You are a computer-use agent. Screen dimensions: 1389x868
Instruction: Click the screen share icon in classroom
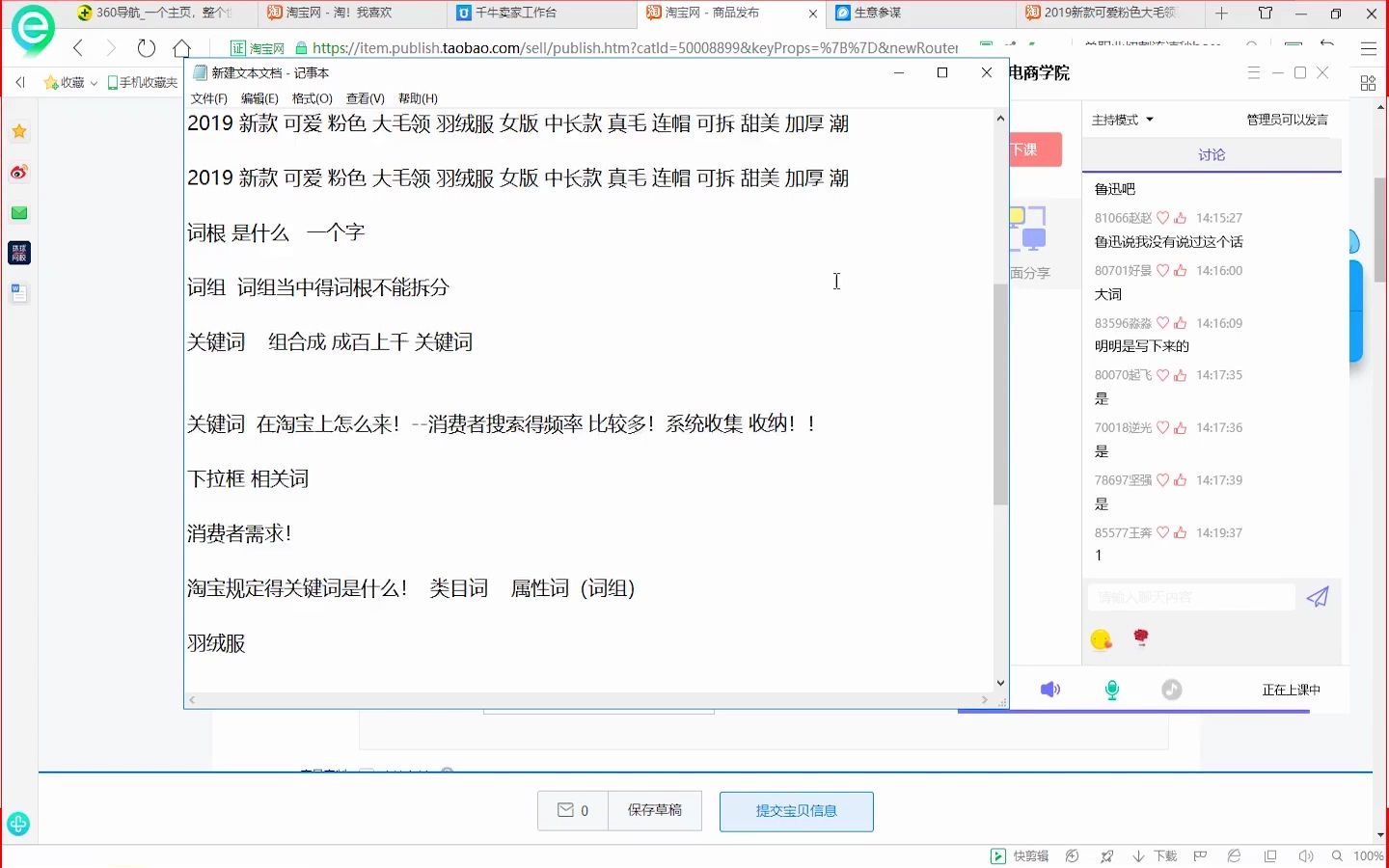coord(1028,228)
